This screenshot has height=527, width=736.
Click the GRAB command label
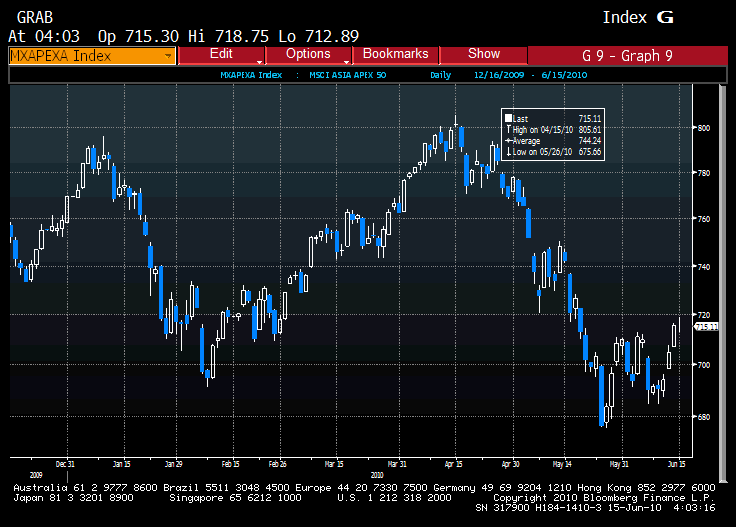(x=35, y=18)
